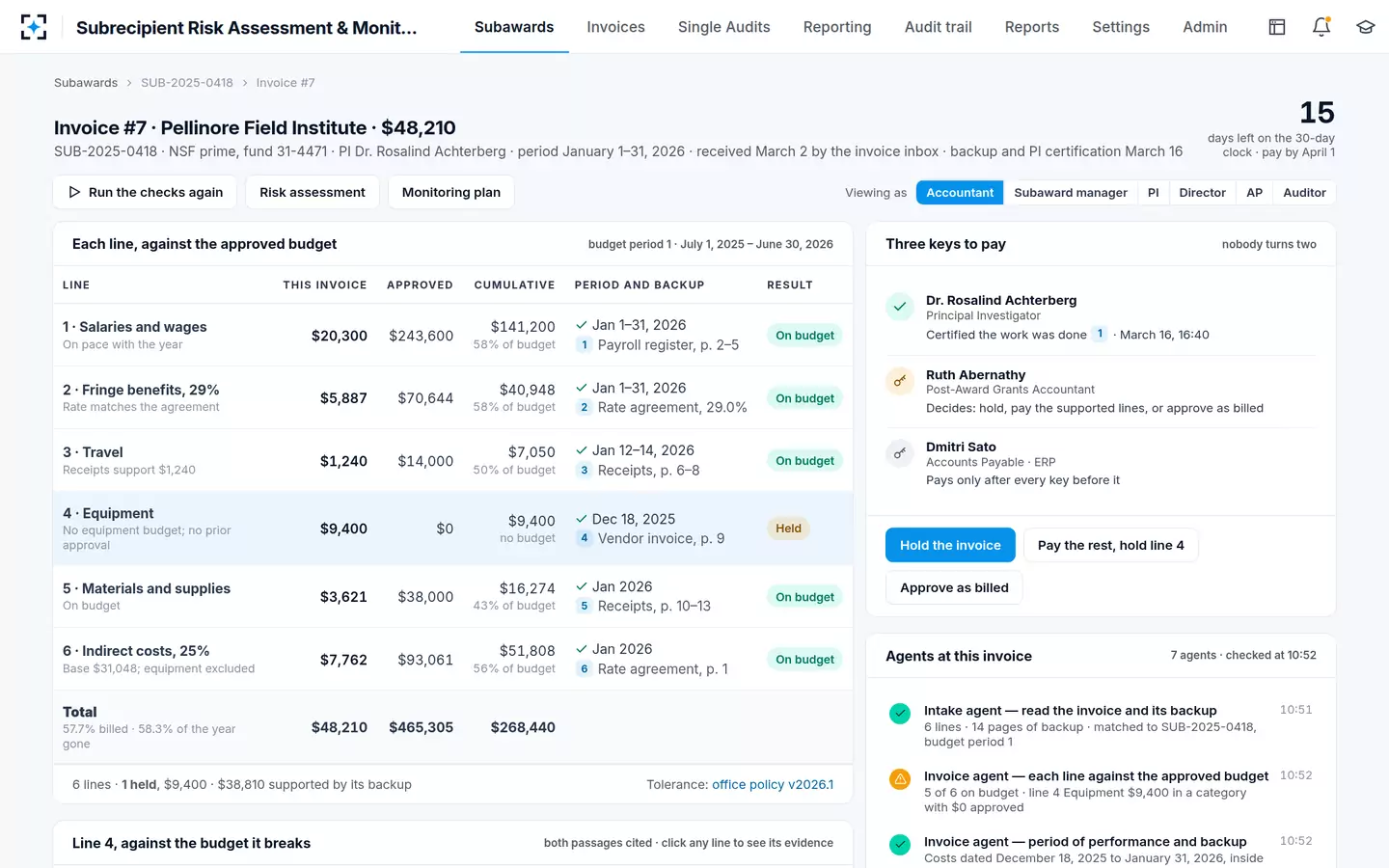Viewport: 1389px width, 868px height.
Task: Select the Salaries and wages line
Action: pos(453,336)
